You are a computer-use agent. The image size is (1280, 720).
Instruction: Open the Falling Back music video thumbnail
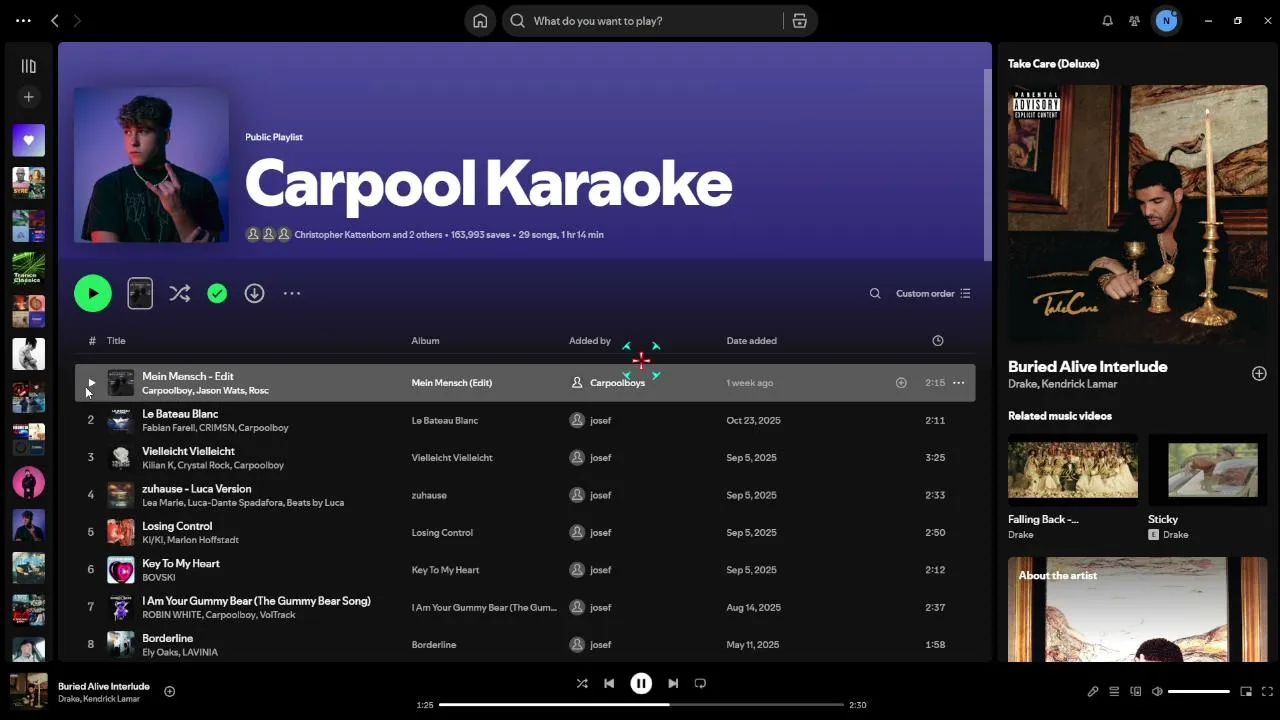(1073, 468)
